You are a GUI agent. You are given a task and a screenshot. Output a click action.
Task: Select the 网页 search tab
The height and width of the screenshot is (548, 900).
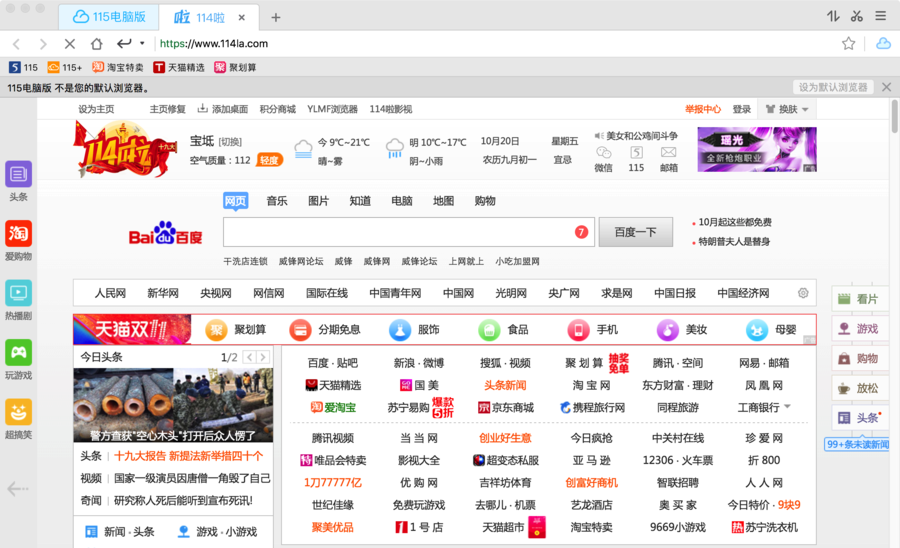[235, 201]
